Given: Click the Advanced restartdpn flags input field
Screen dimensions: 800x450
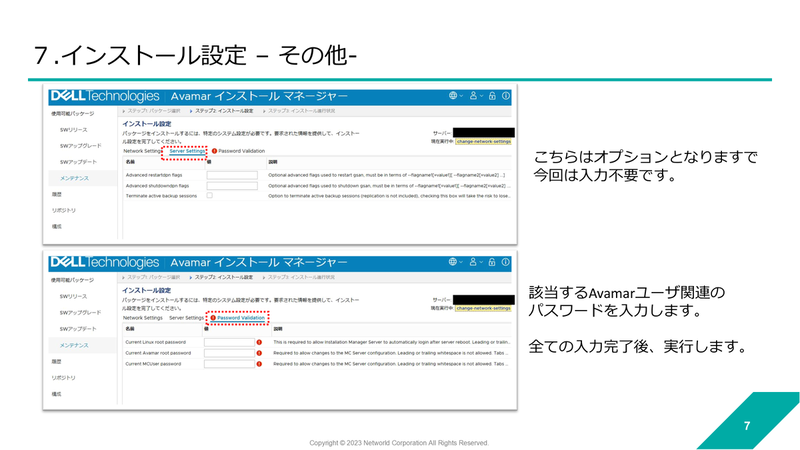Looking at the screenshot, I should pos(232,175).
